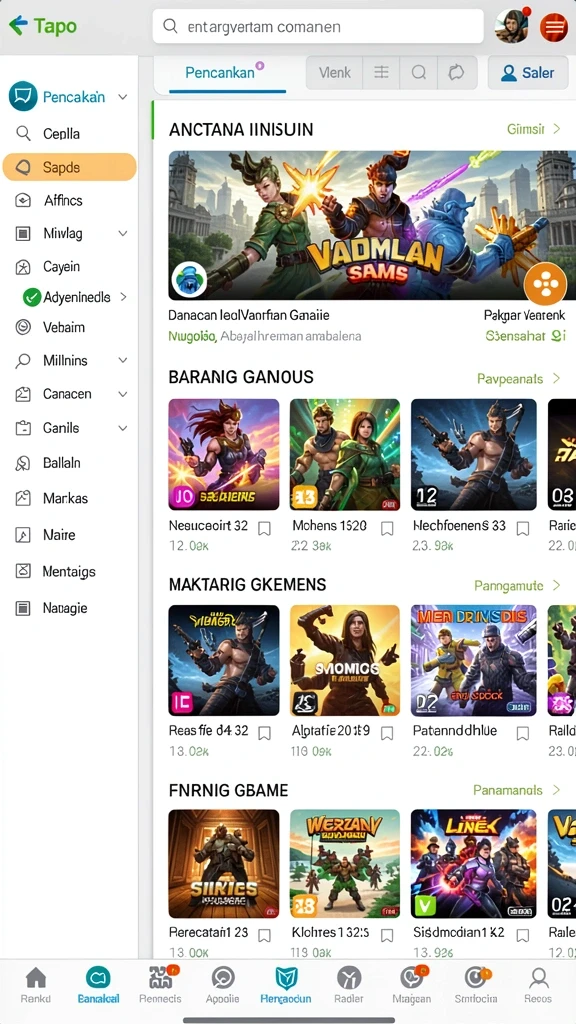The image size is (576, 1024).
Task: Select Sapds in the sidebar
Action: [x=69, y=167]
